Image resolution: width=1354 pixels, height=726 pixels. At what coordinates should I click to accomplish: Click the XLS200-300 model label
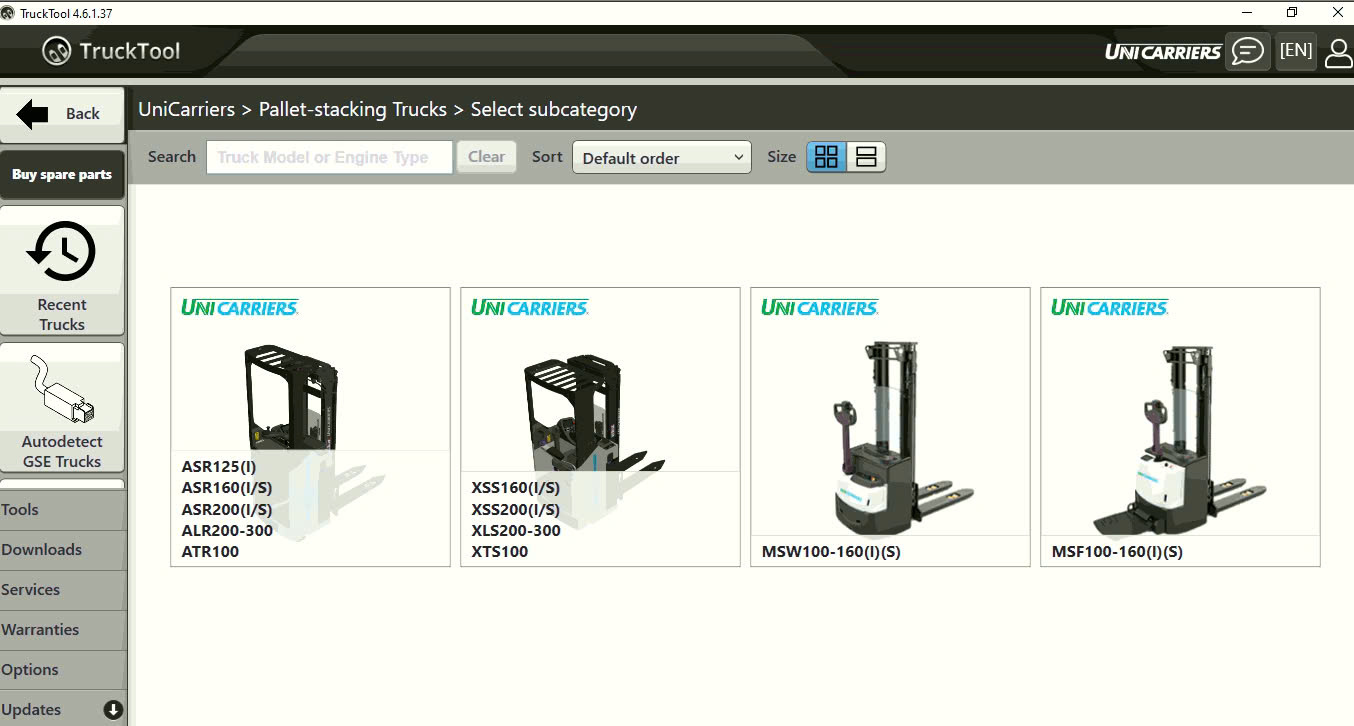tap(516, 531)
